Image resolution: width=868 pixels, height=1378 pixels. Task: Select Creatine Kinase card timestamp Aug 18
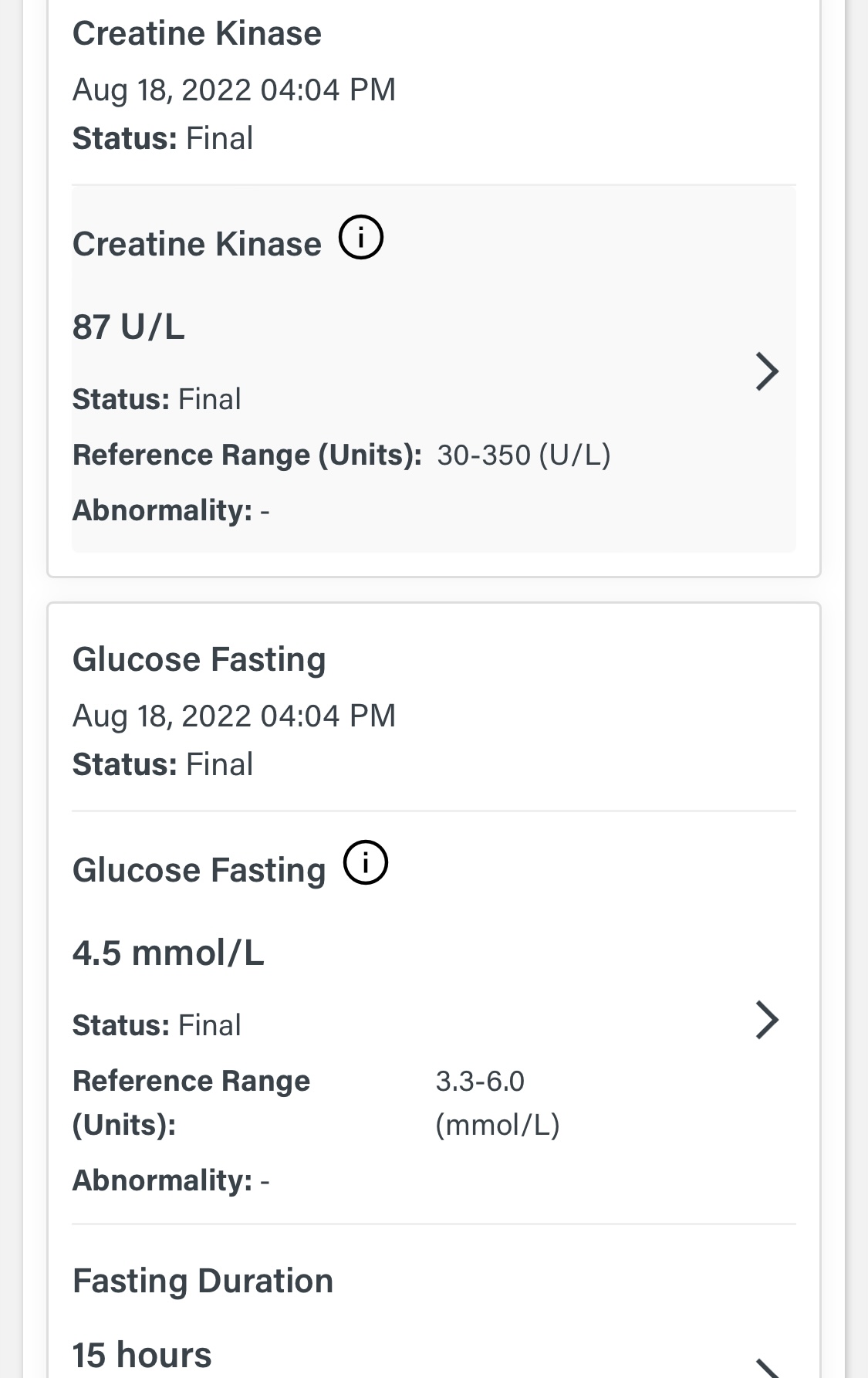tap(234, 90)
